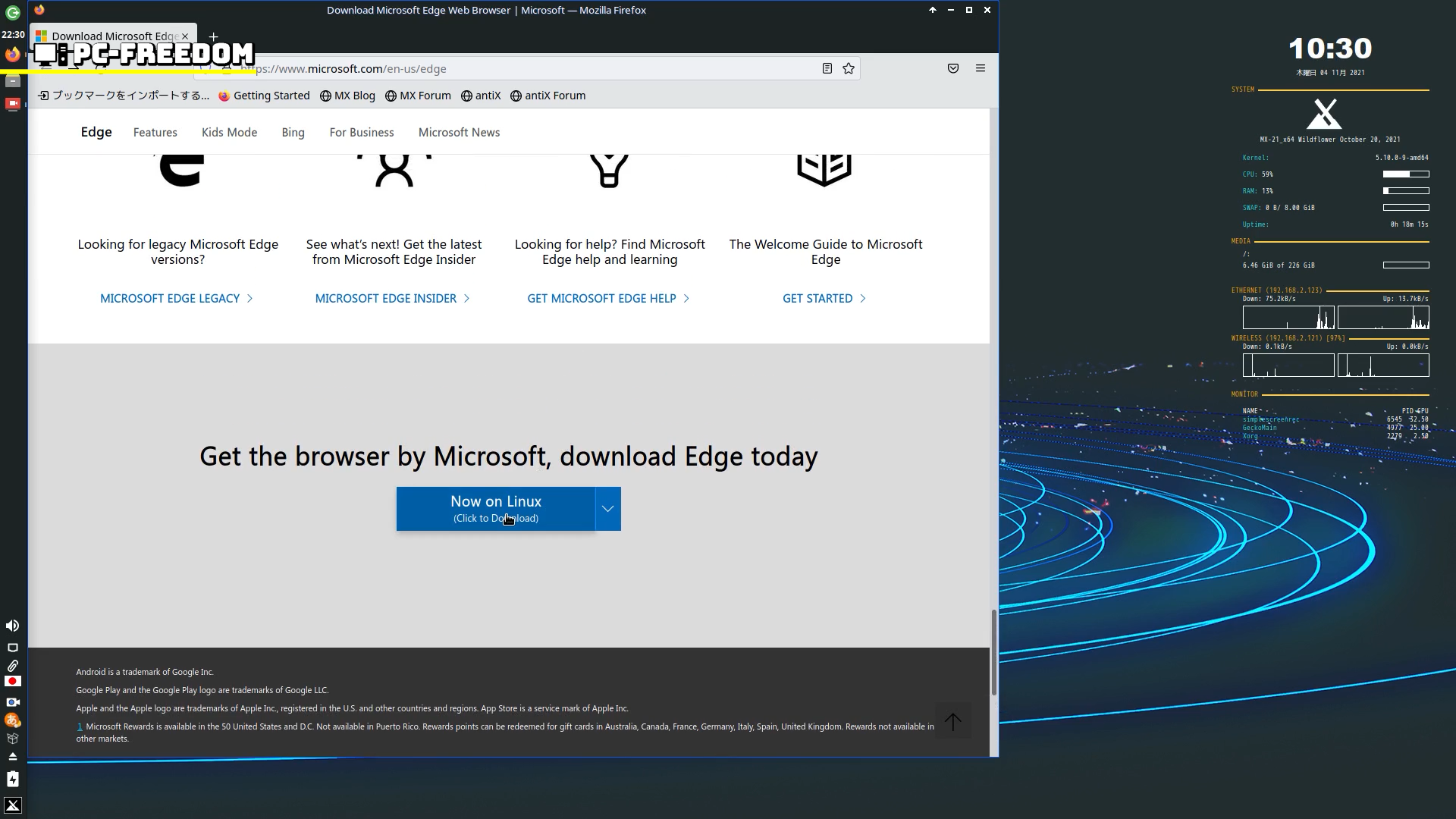Screen dimensions: 1456x819
Task: Open Firefox hamburger menu
Action: pyautogui.click(x=981, y=68)
